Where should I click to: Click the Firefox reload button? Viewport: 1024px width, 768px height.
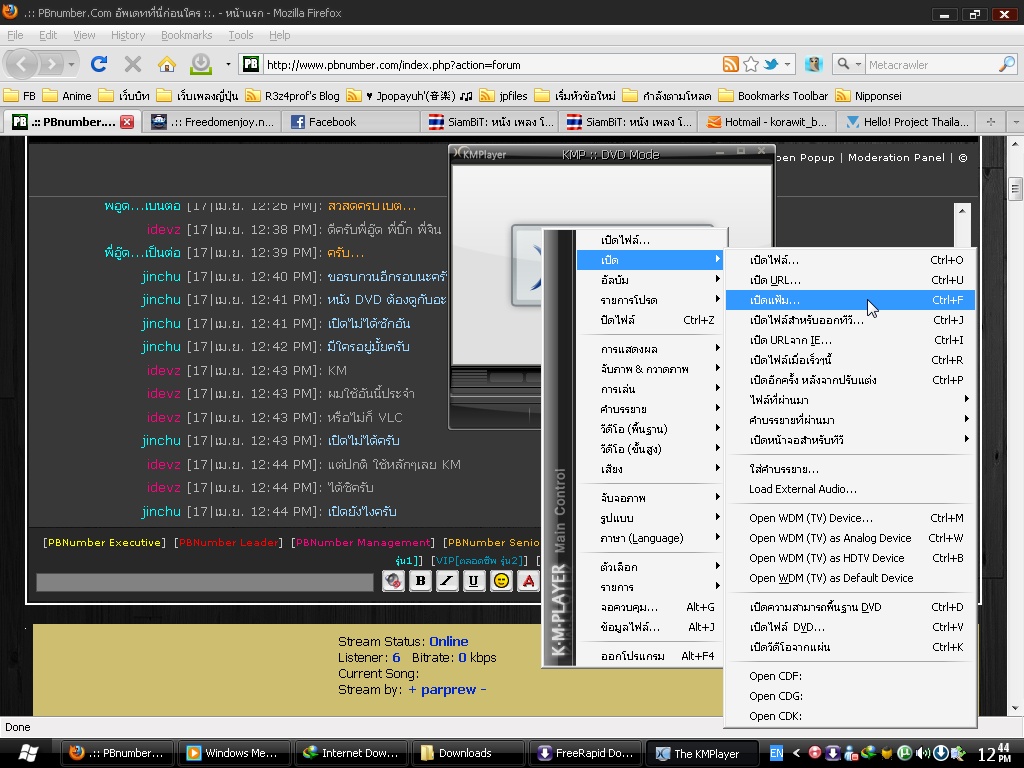point(98,64)
